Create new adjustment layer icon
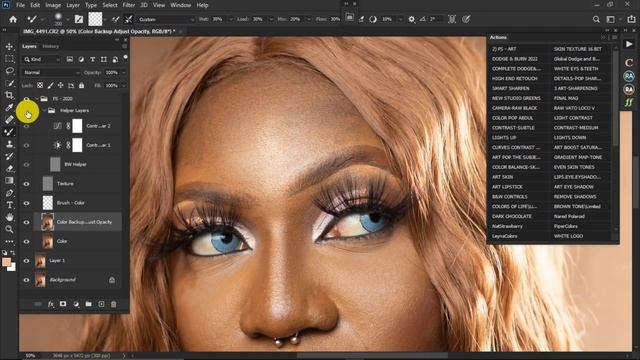Screen dimensions: 640x360 point(76,304)
